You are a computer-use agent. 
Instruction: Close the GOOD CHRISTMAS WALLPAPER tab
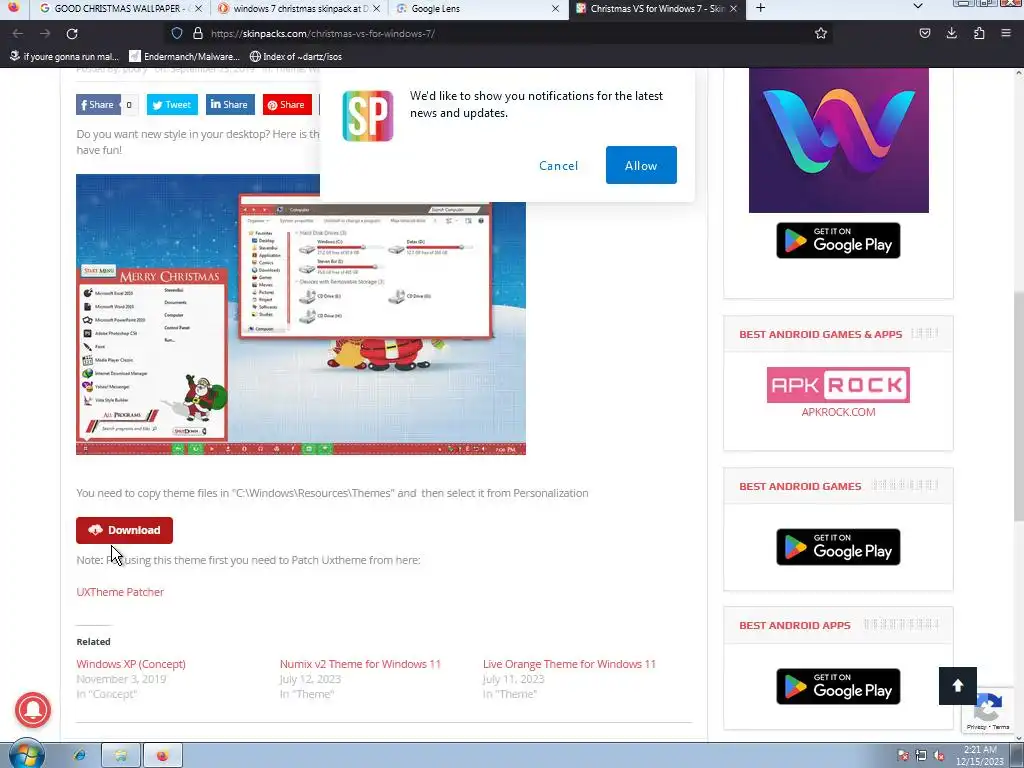click(199, 8)
